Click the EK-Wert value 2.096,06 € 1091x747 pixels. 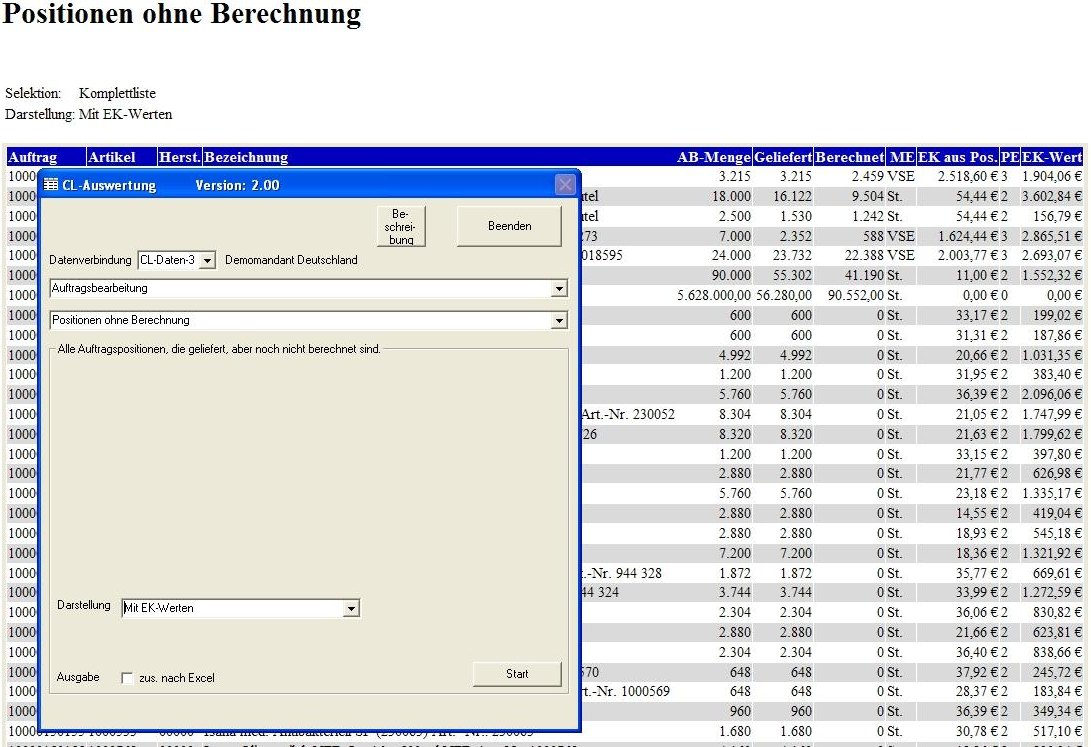pyautogui.click(x=1052, y=394)
